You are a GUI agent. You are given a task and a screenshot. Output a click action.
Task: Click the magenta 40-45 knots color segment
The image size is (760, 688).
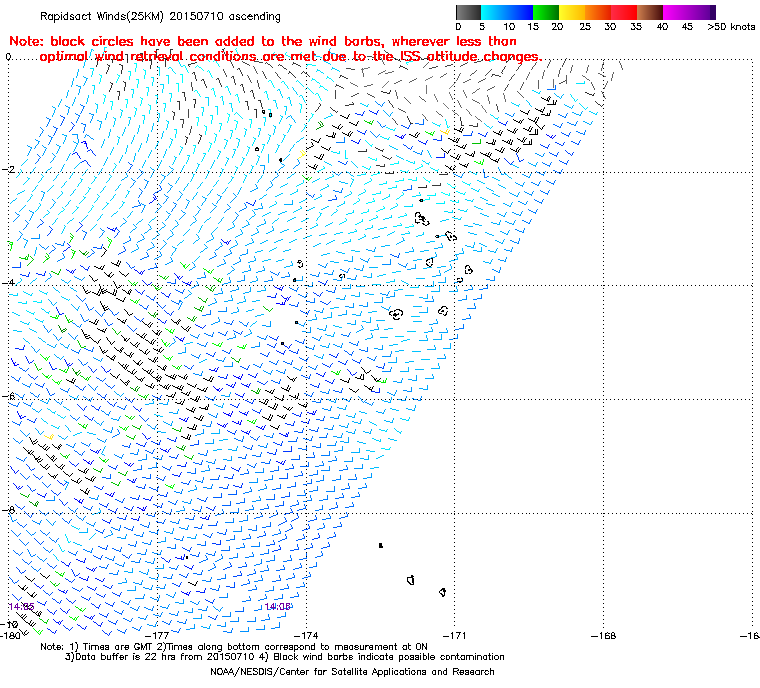(676, 12)
